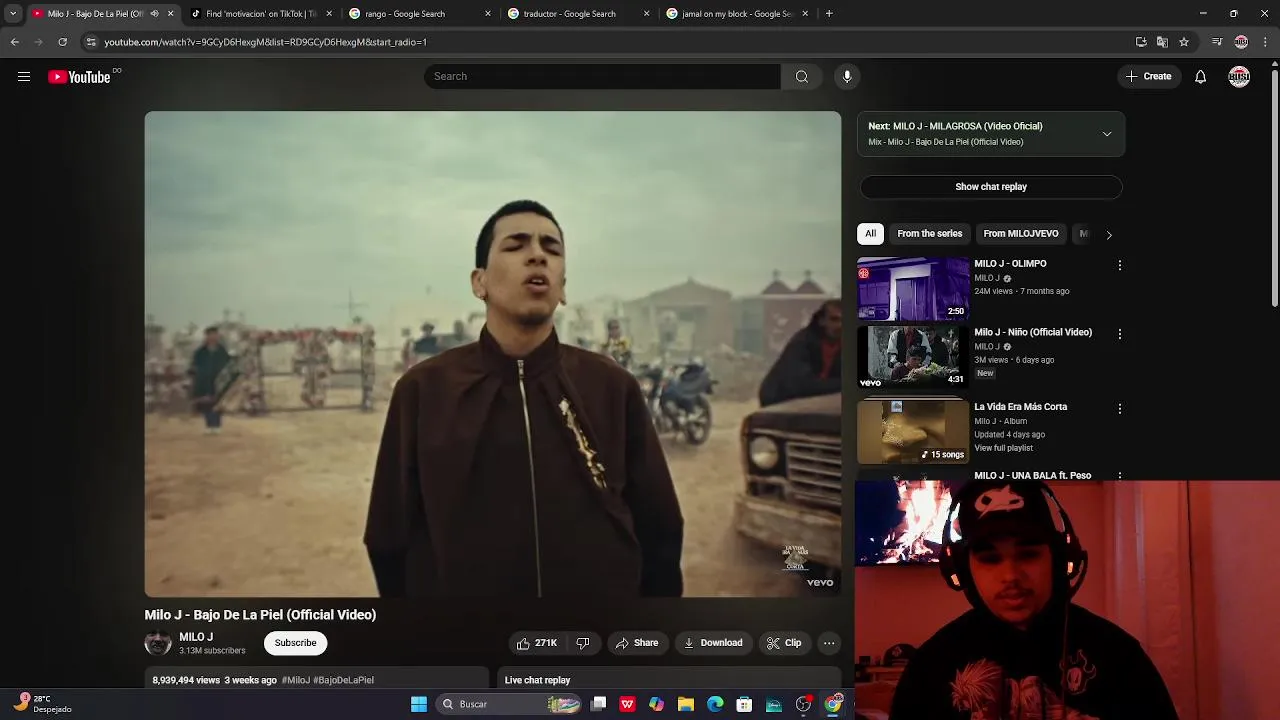Open the Milo J - Niño video thumbnail

(x=913, y=357)
